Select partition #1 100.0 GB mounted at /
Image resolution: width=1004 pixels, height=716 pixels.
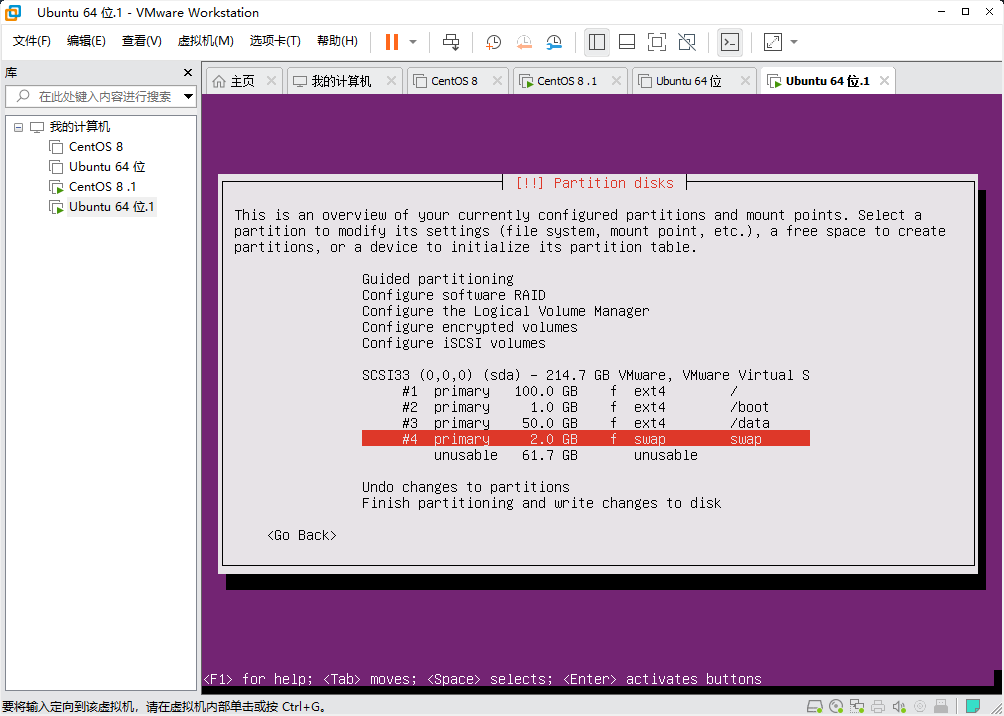pyautogui.click(x=586, y=391)
